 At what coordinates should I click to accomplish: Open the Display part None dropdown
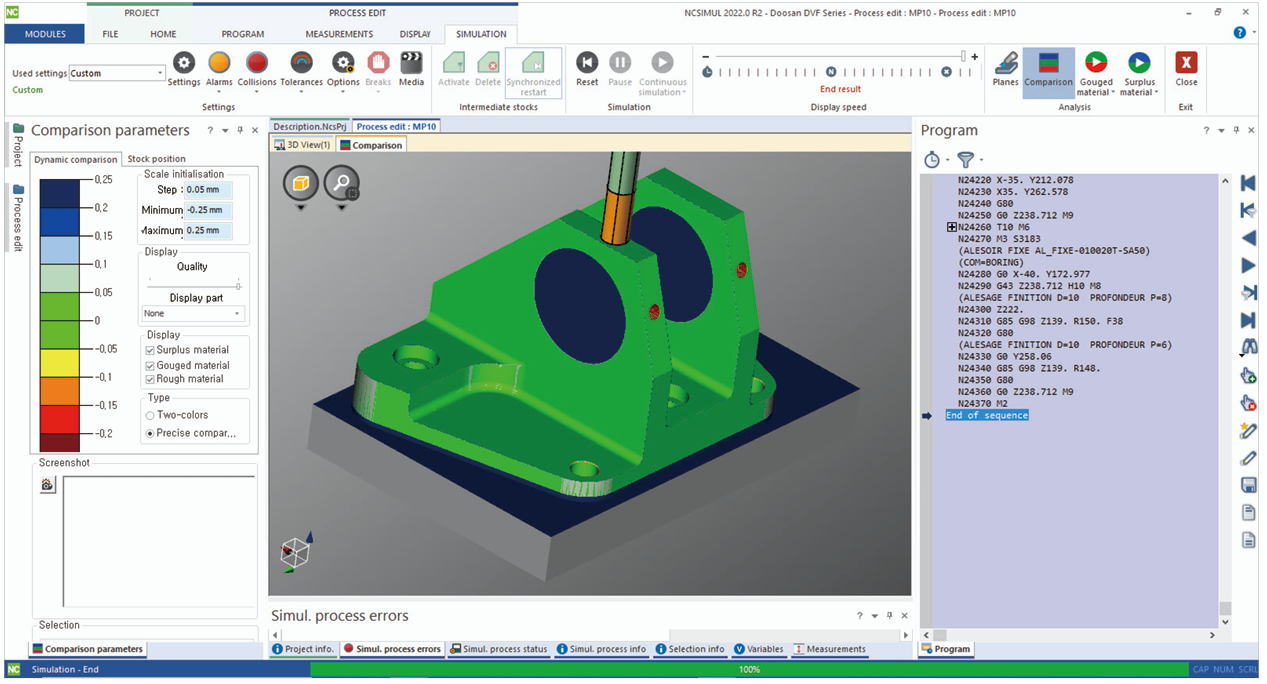[193, 314]
